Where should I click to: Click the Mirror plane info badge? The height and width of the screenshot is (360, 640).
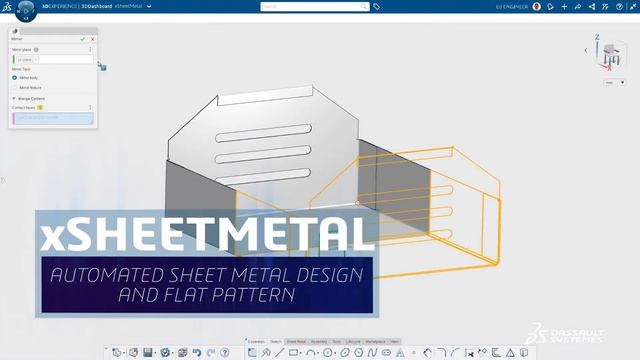36,49
